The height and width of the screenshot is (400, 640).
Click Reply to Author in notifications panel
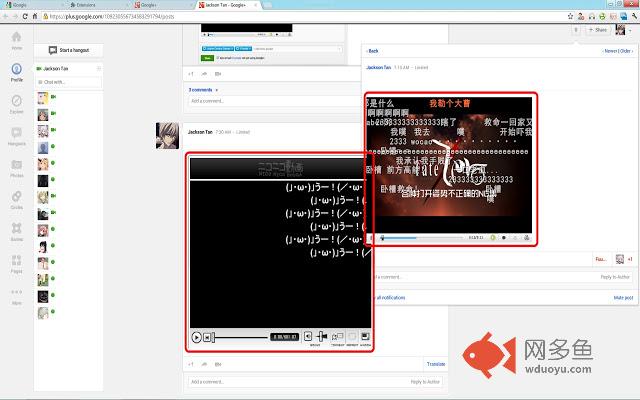pyautogui.click(x=615, y=277)
